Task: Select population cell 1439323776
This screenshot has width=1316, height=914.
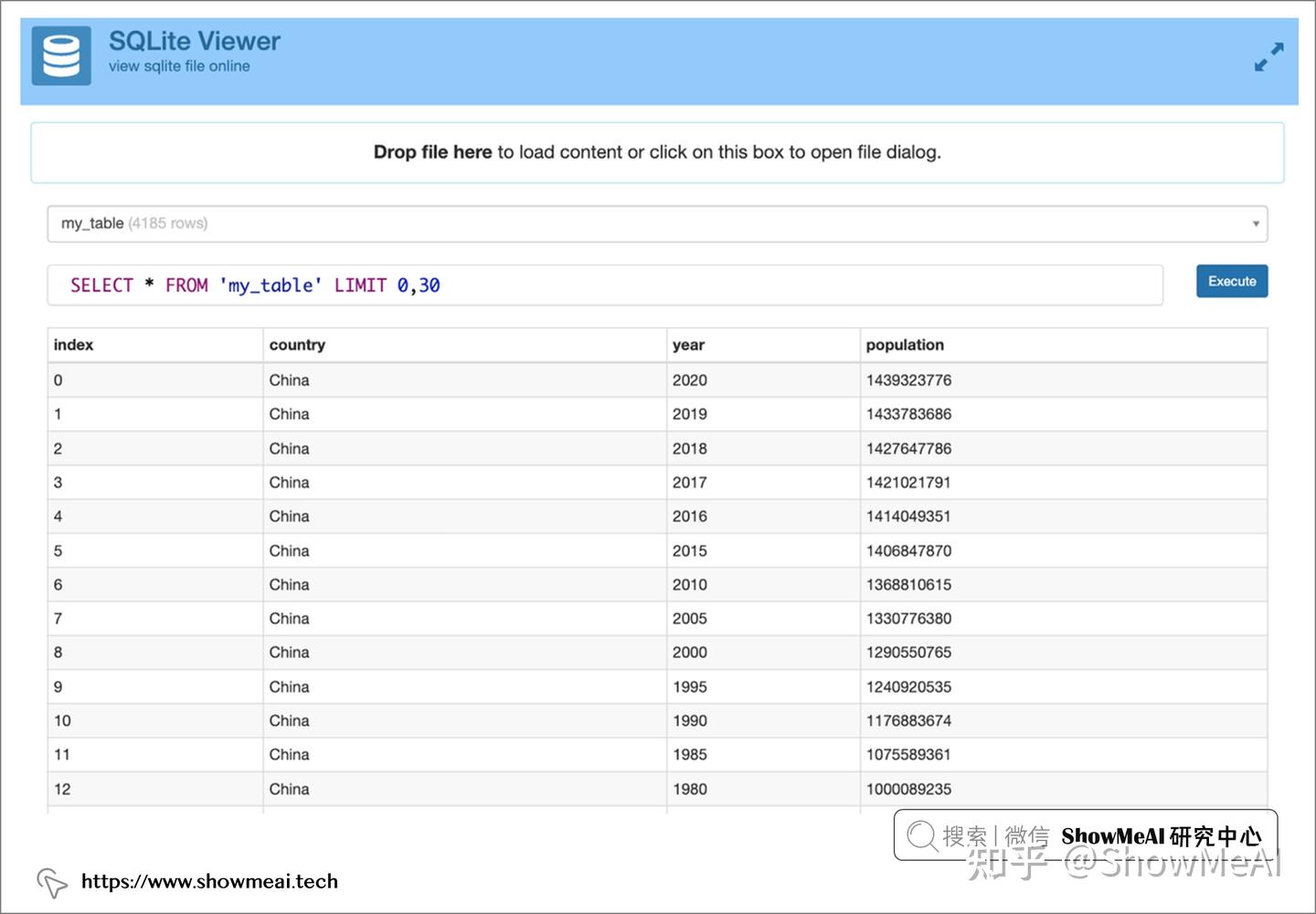Action: [x=1064, y=380]
